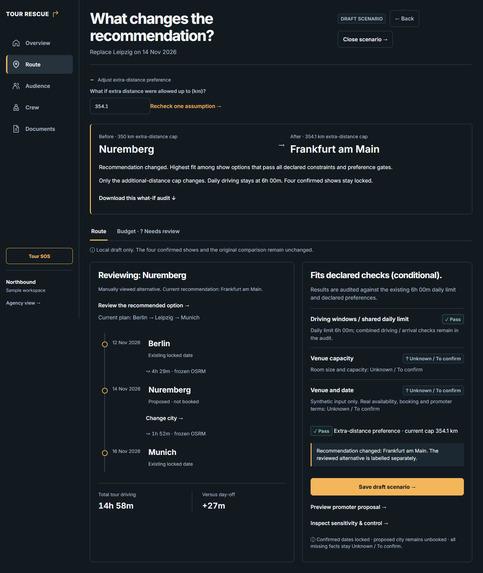
Task: Click the Berlin timeline stop marker
Action: [x=104, y=344]
